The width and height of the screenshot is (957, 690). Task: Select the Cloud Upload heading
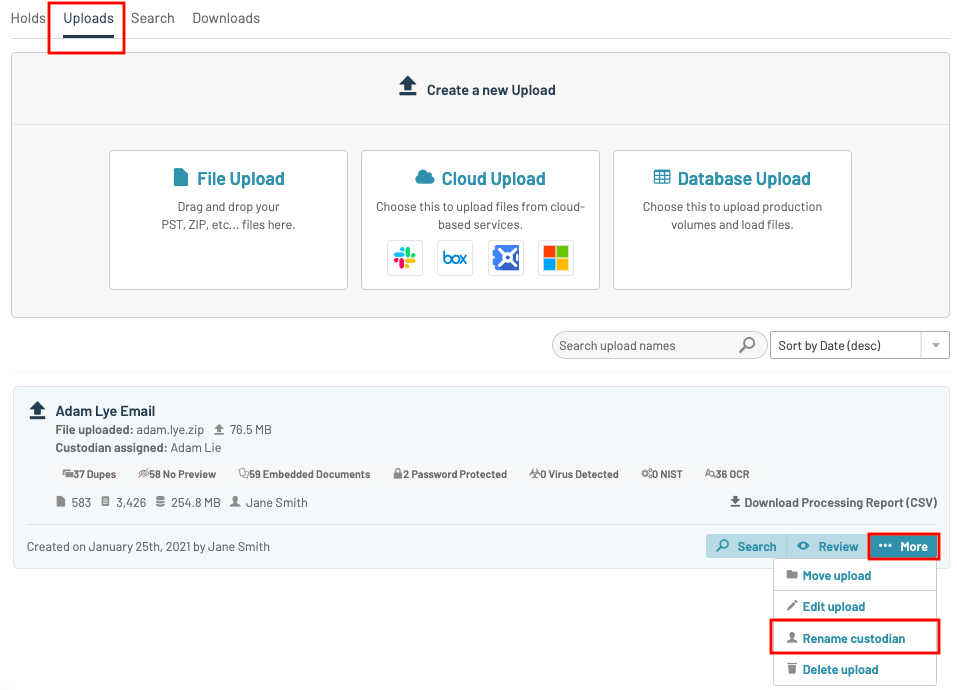[493, 179]
